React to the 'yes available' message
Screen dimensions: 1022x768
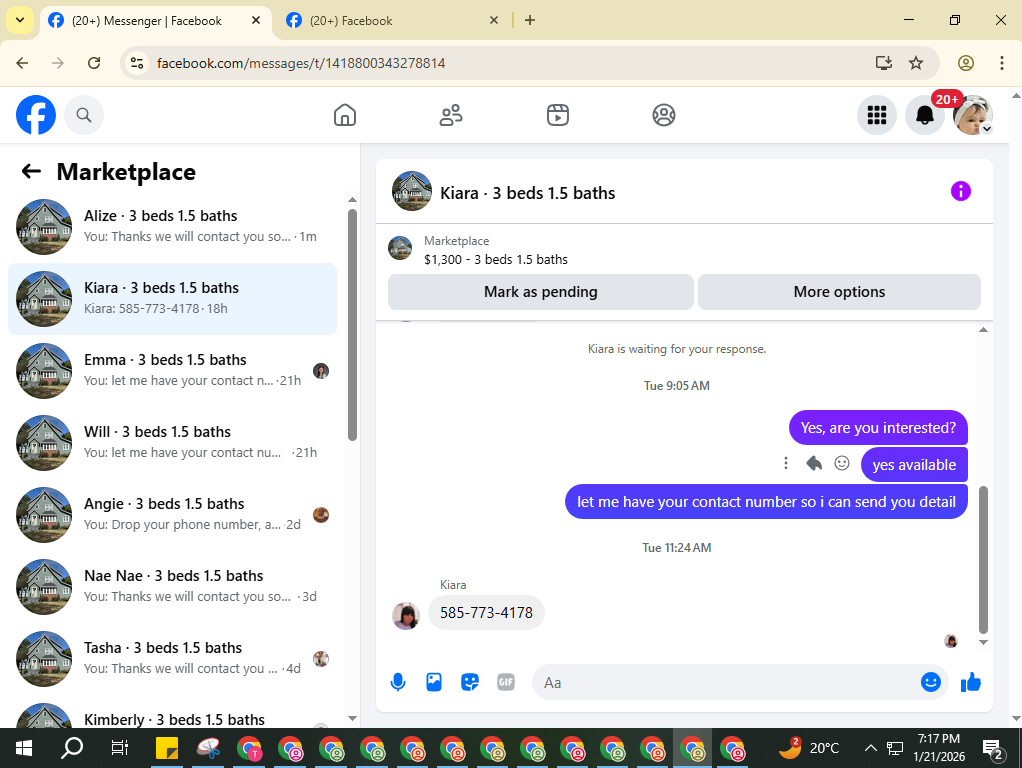point(842,464)
